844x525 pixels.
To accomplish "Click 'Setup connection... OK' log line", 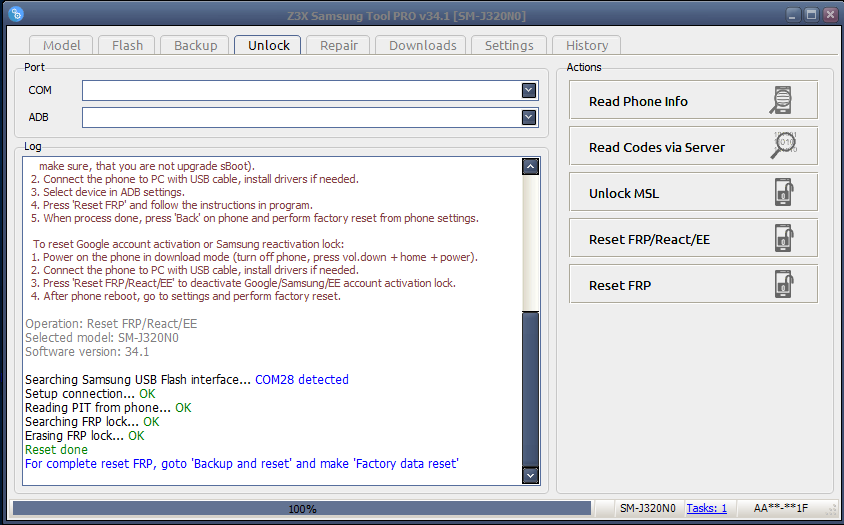I will tap(90, 394).
